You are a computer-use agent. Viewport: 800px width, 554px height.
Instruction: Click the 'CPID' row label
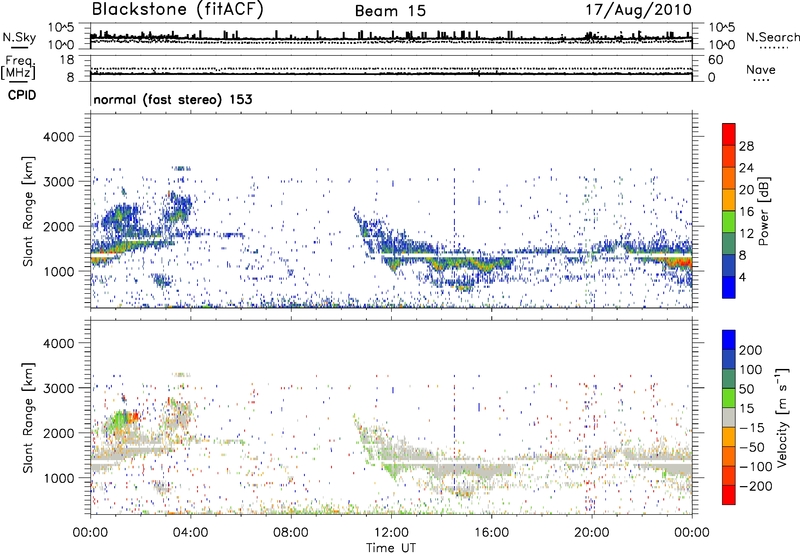coord(22,95)
